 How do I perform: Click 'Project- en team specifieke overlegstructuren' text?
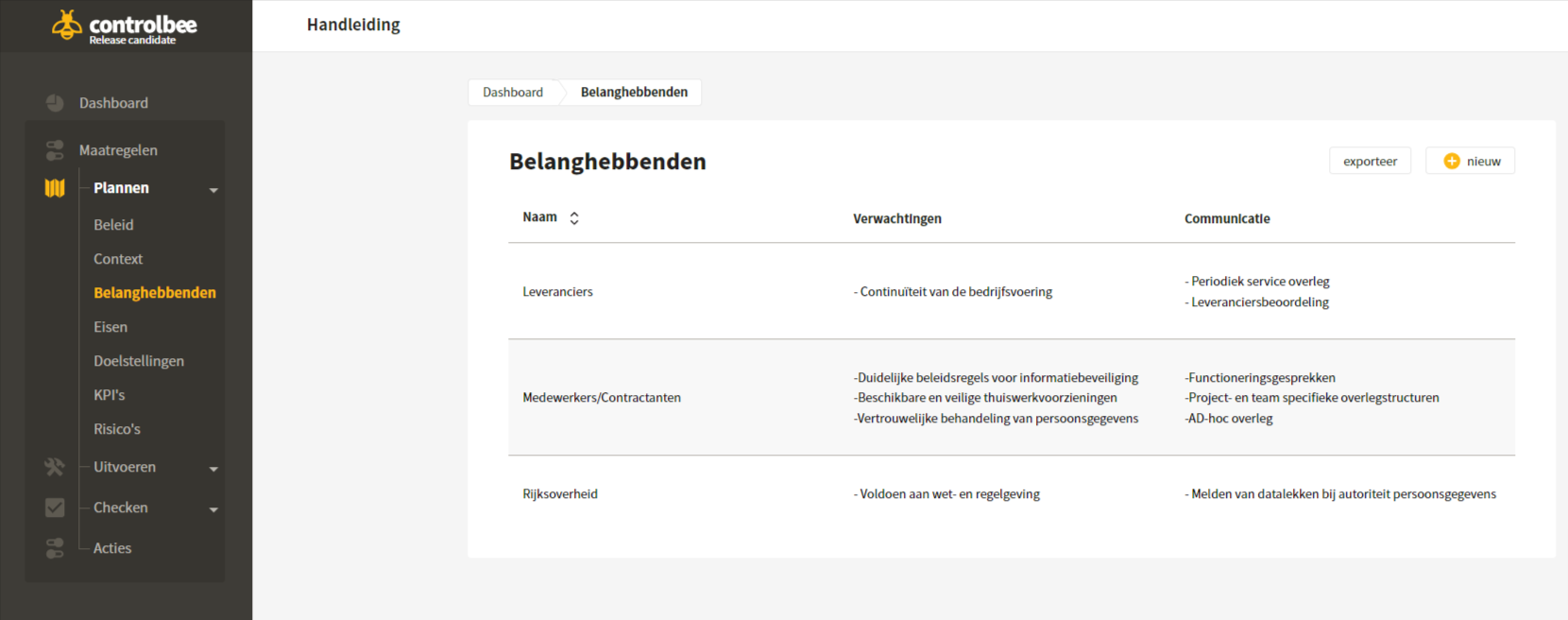(1312, 398)
